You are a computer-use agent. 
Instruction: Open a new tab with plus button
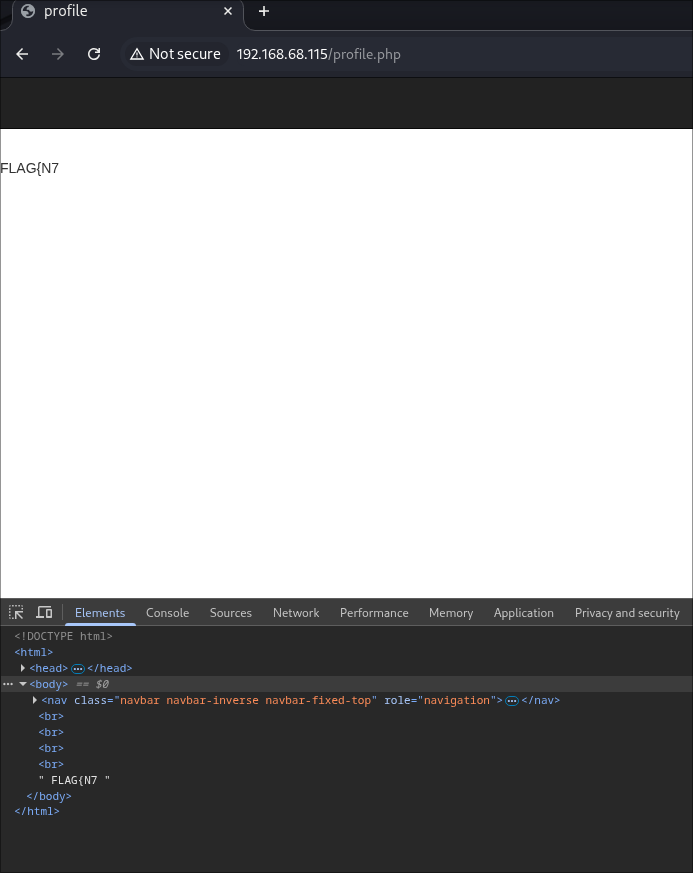(x=264, y=11)
